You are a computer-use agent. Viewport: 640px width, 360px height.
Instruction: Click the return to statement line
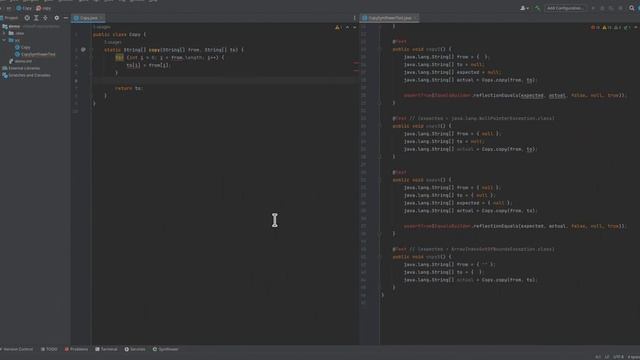[129, 88]
